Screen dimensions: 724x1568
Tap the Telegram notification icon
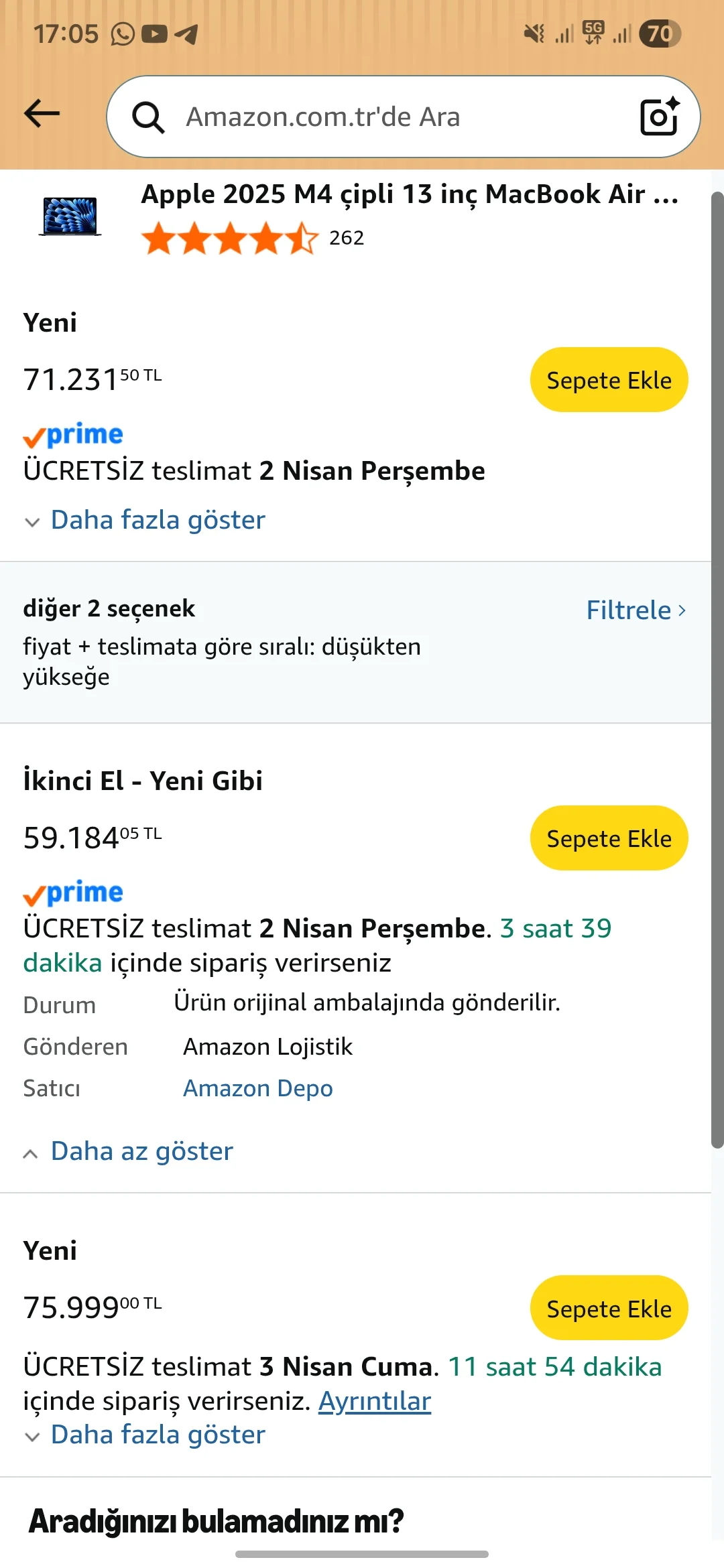(186, 34)
